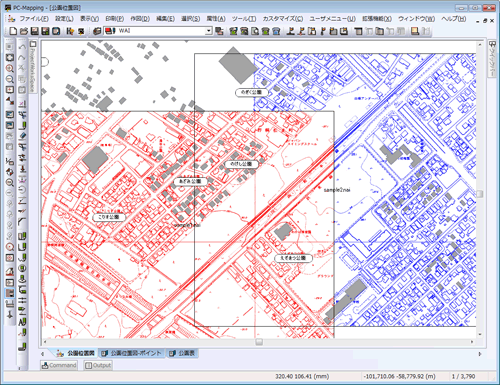Click the map scroll-left arrow

[x=45, y=342]
